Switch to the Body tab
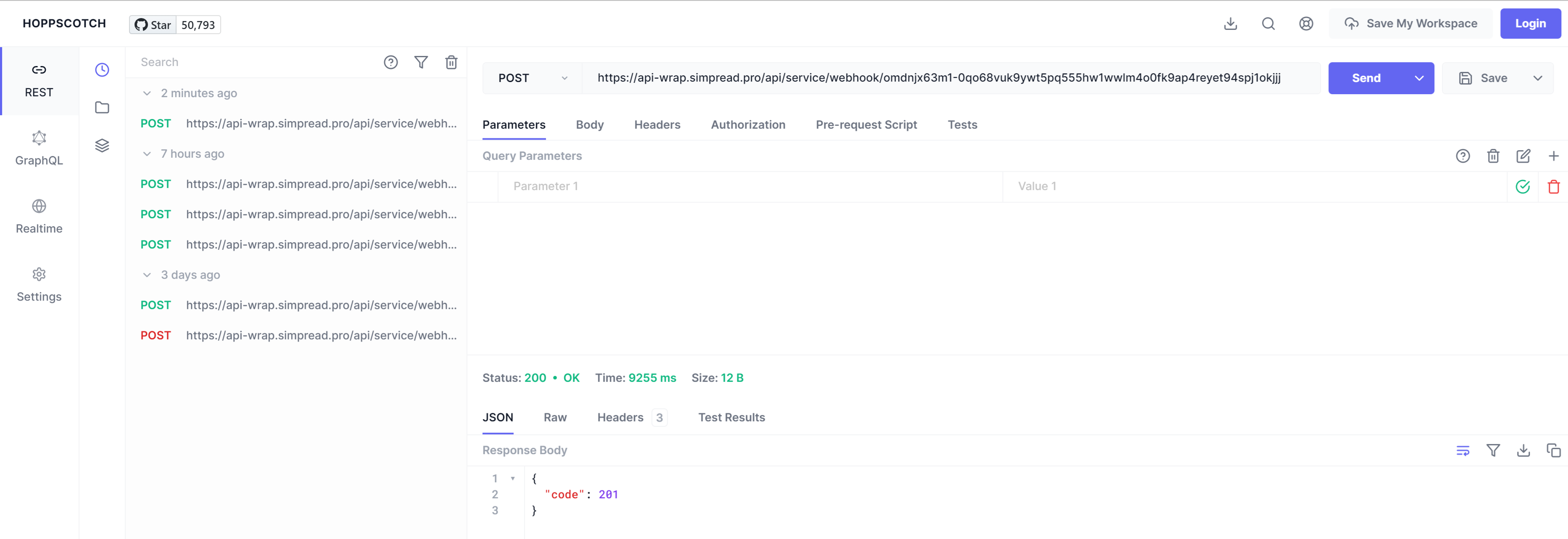Image resolution: width=1568 pixels, height=539 pixels. pos(589,125)
